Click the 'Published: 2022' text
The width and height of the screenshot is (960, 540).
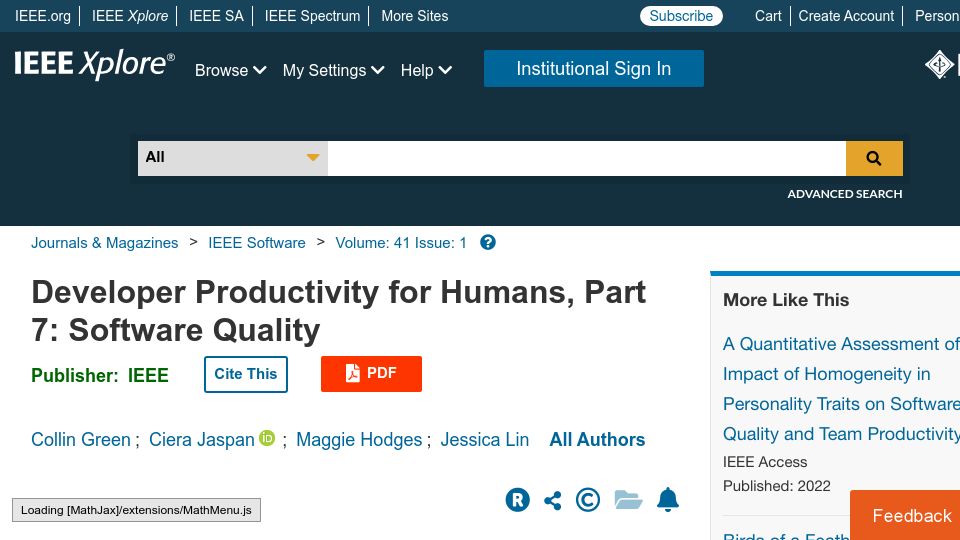pos(776,486)
